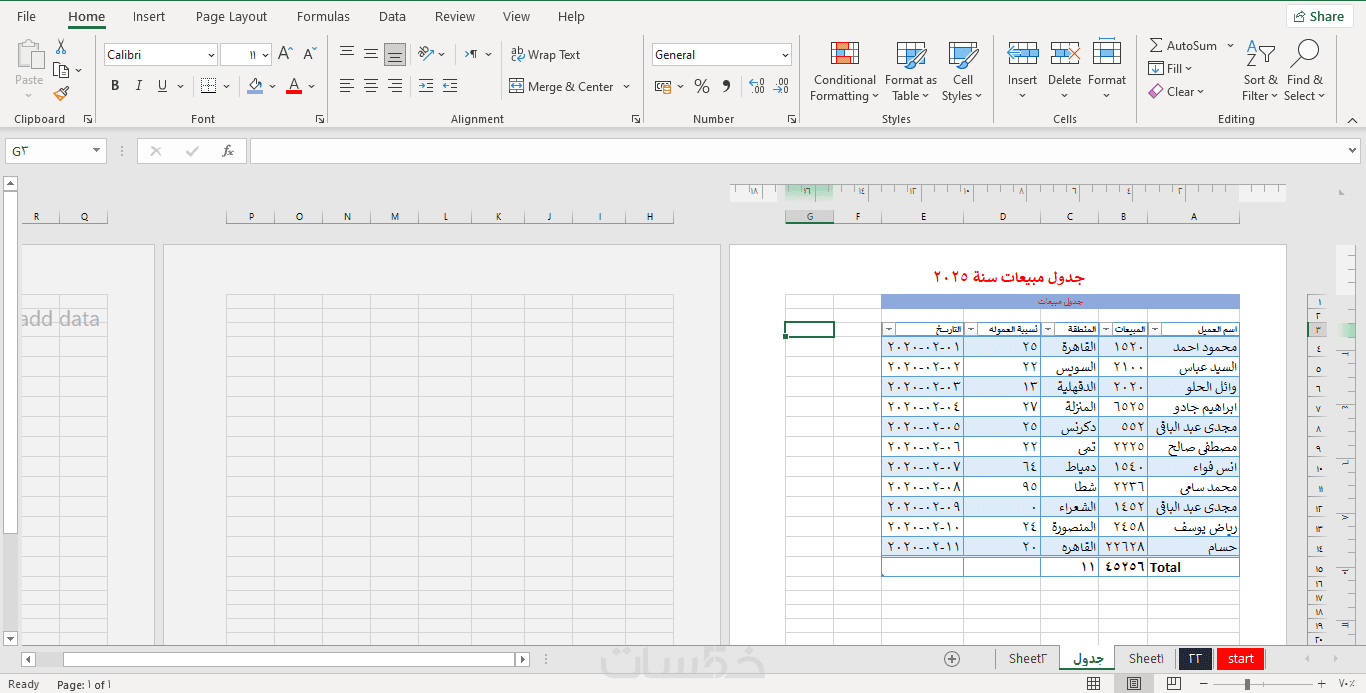The height and width of the screenshot is (693, 1366).
Task: Open the font size dropdown
Action: [x=265, y=55]
